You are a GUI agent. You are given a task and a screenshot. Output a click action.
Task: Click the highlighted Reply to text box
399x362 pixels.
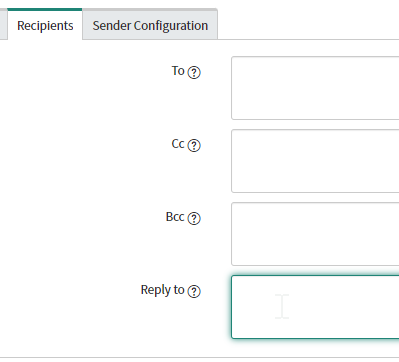[315, 307]
